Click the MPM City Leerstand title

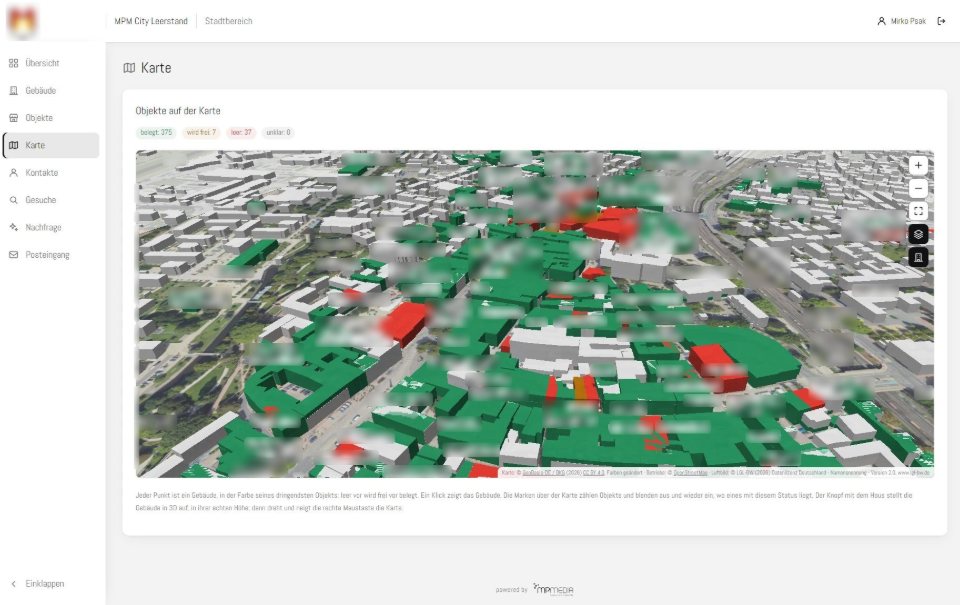151,21
